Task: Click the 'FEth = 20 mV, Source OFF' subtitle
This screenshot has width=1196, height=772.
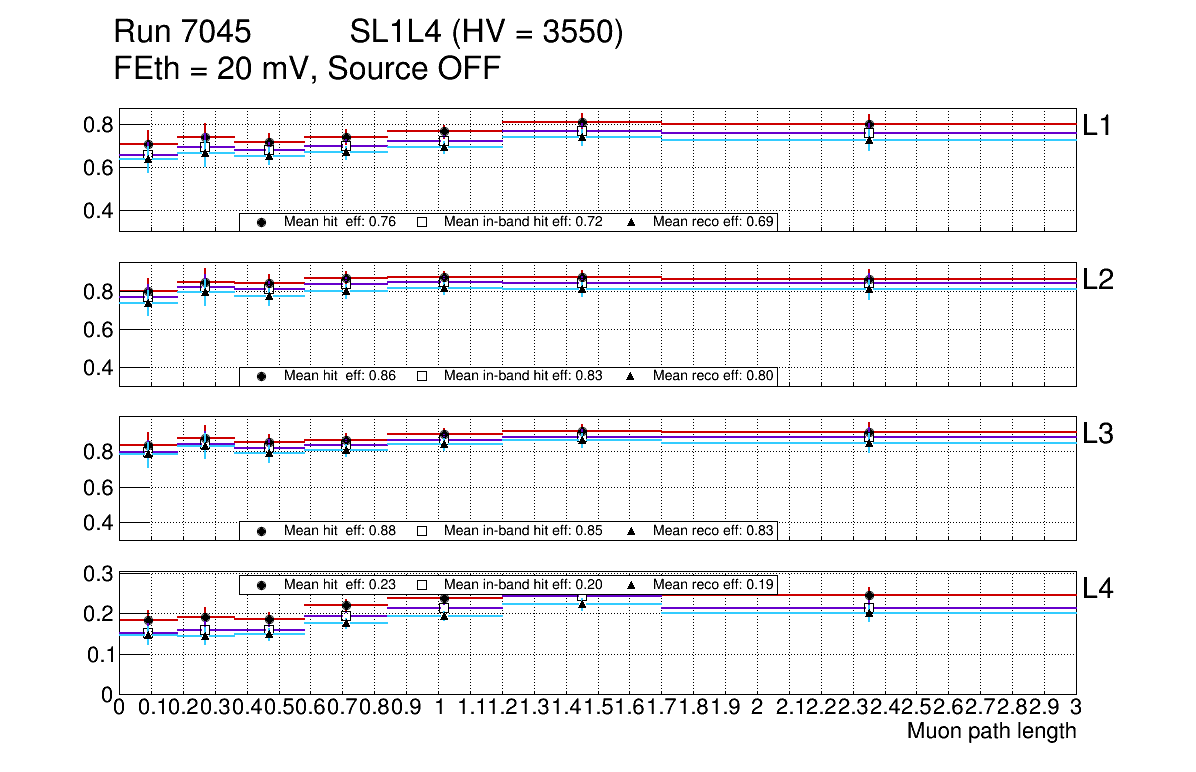Action: click(x=307, y=69)
